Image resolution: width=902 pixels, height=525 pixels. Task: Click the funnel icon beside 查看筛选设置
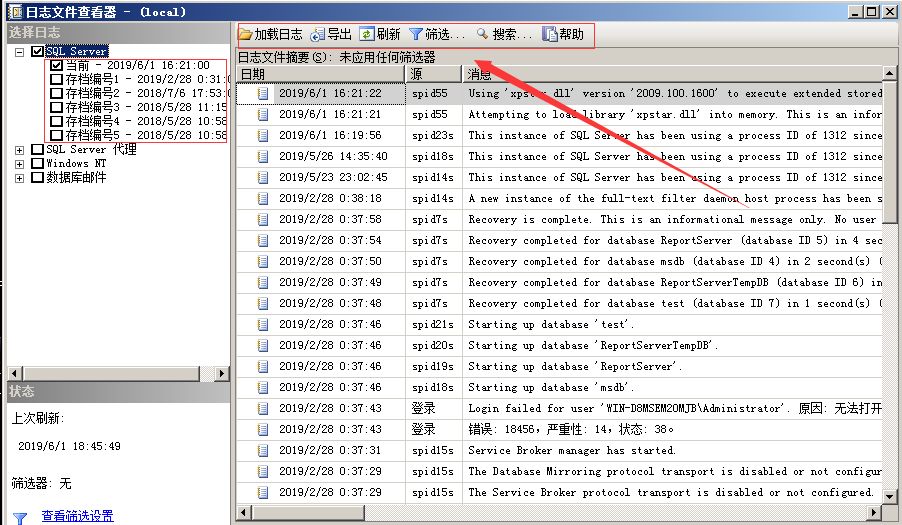coord(19,518)
